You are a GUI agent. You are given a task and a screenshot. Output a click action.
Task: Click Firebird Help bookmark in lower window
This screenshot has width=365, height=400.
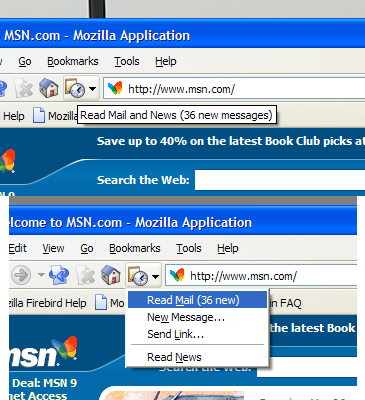[x=47, y=303]
